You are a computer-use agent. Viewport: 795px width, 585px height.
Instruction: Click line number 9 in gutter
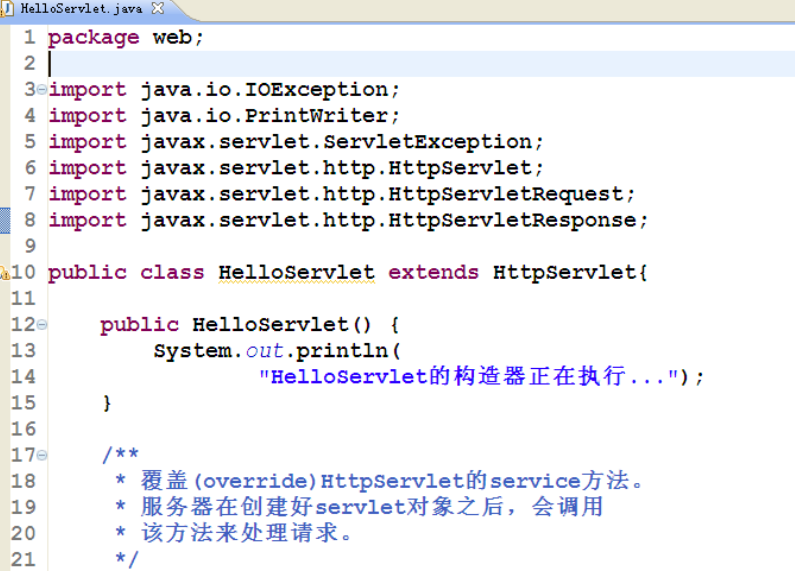click(x=30, y=246)
